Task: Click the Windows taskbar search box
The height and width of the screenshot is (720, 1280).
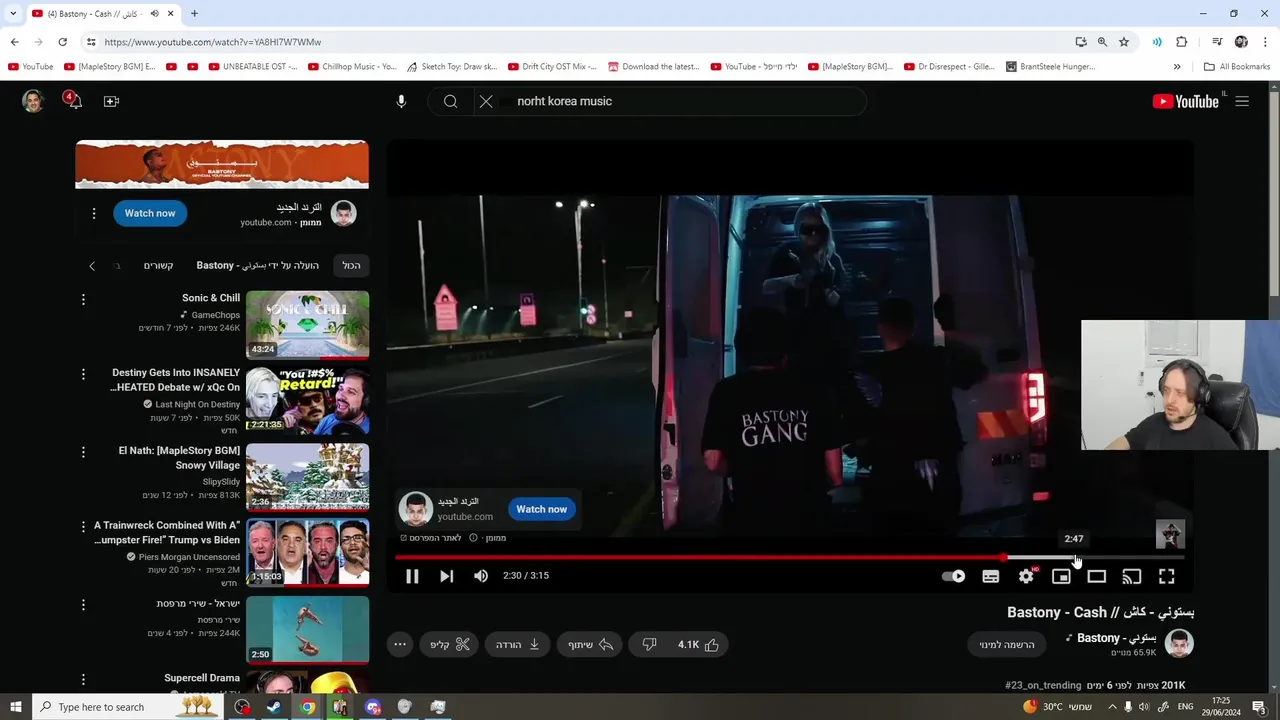Action: point(128,707)
